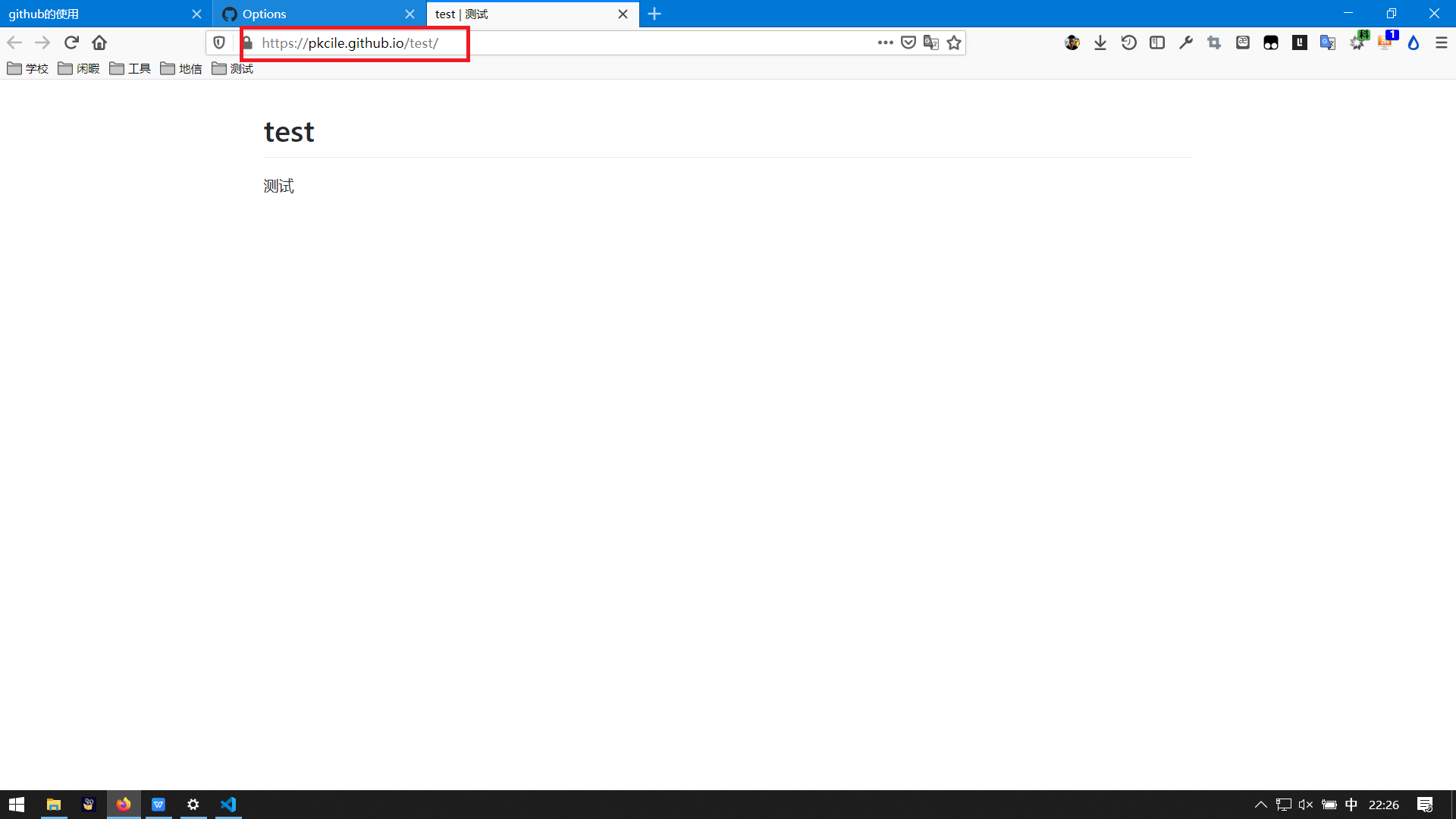Open the blue W taskbar app
Viewport: 1456px width, 819px height.
(x=158, y=804)
